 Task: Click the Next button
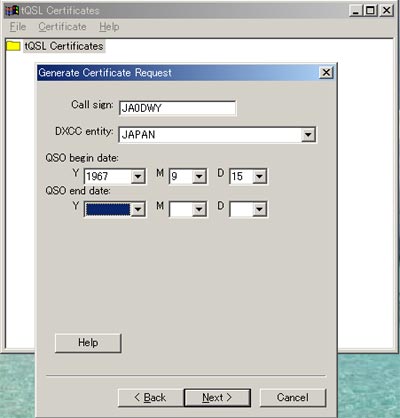click(x=217, y=398)
